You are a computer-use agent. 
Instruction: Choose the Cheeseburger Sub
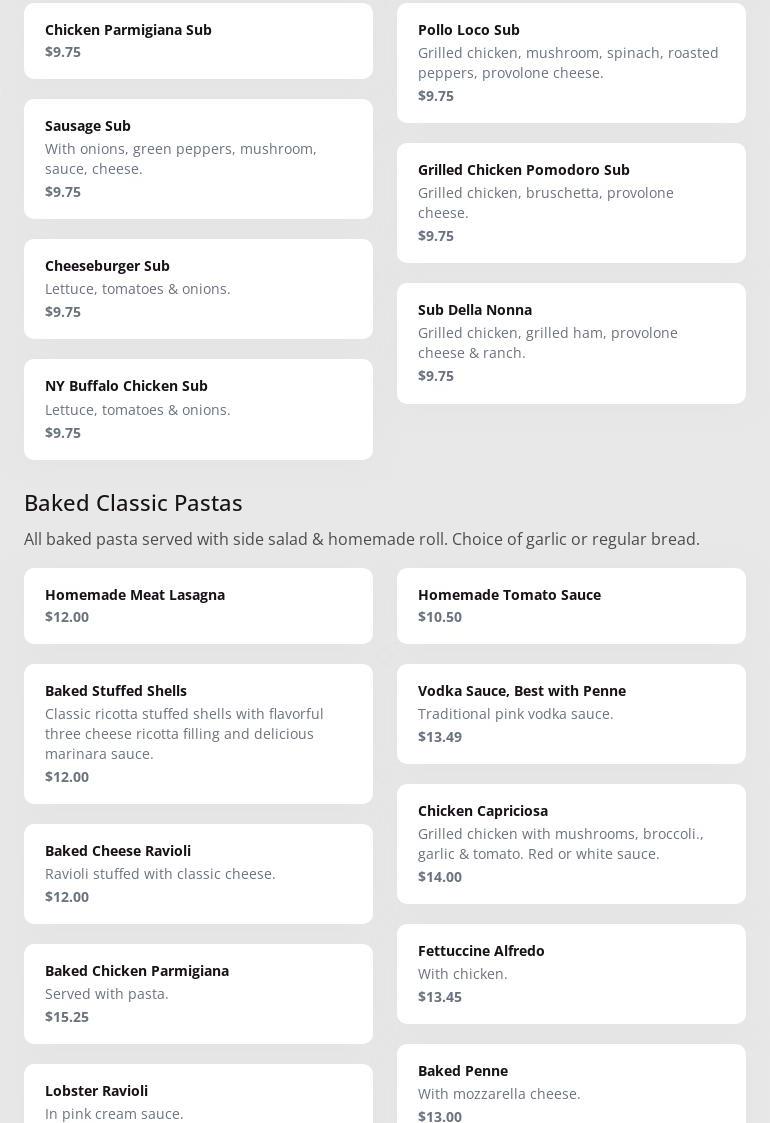198,288
